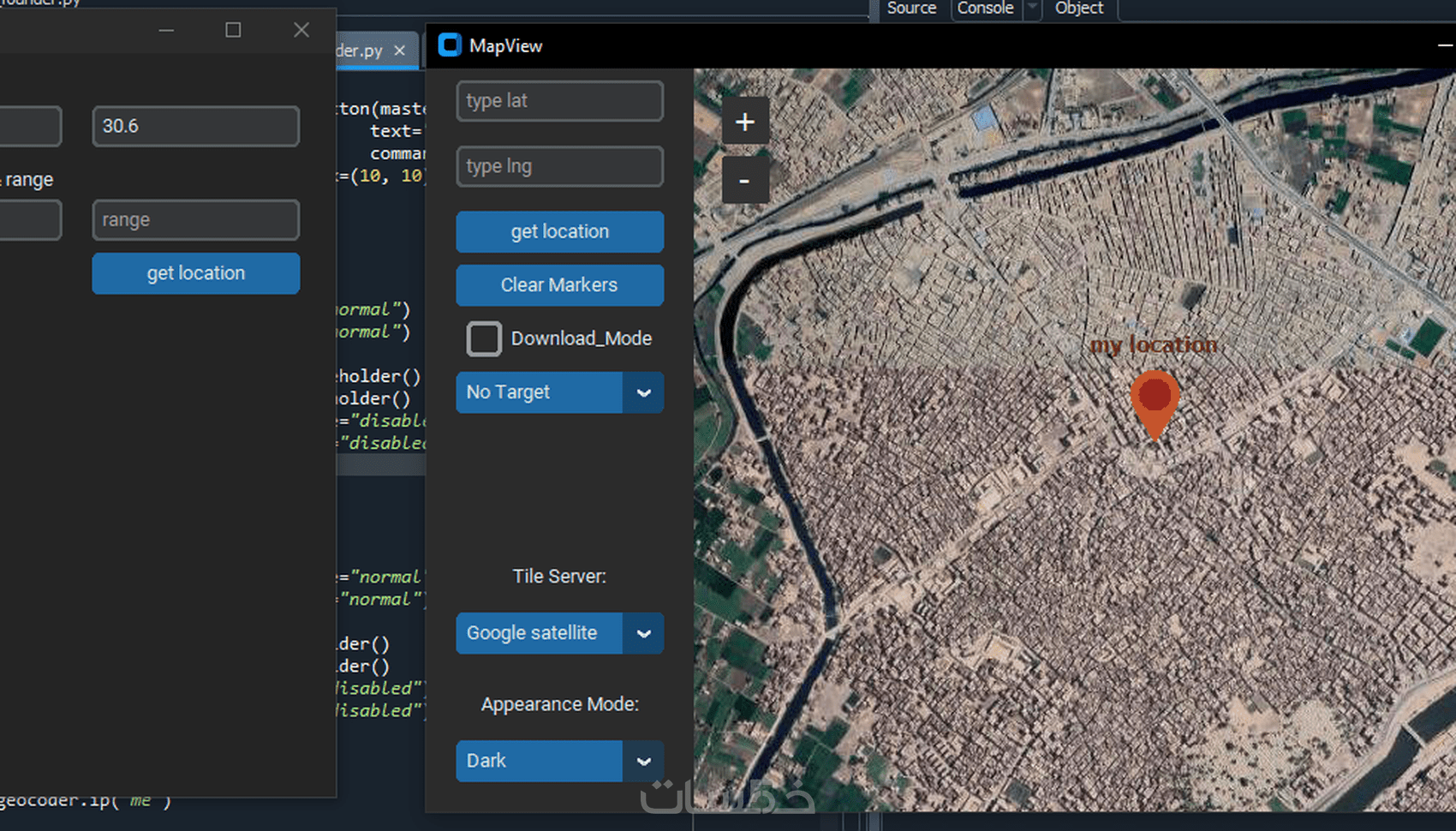
Task: Maximize the left dialog window
Action: tap(233, 30)
